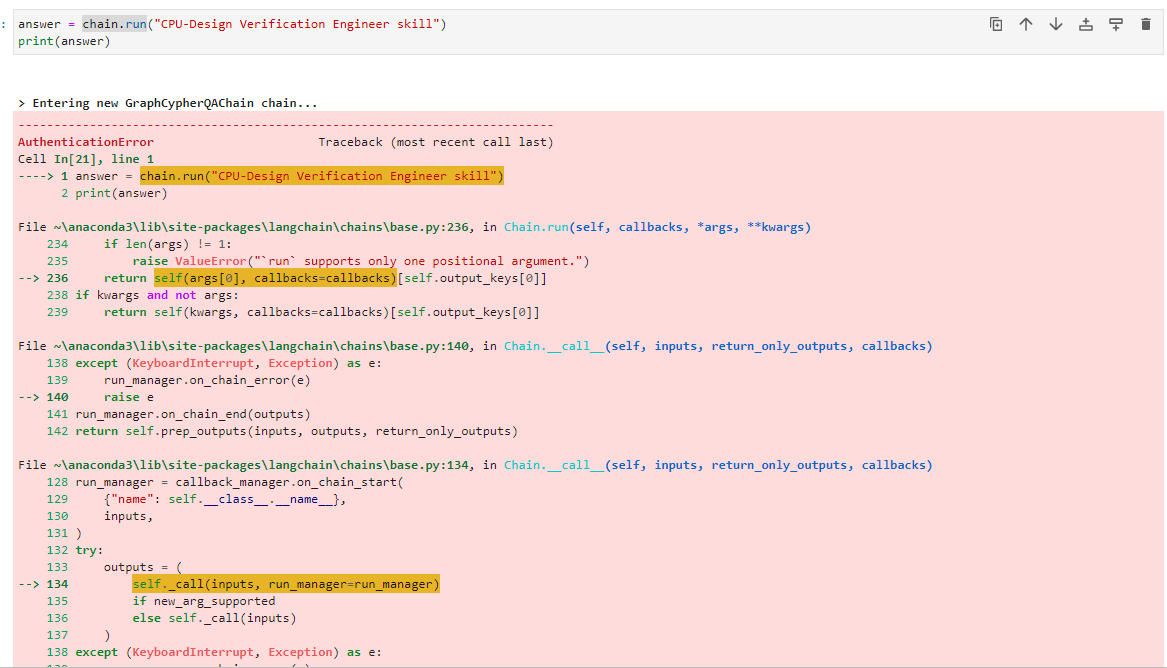
Task: Click 'run_manager.on_chain_error(e)' line 139
Action: click(x=207, y=380)
